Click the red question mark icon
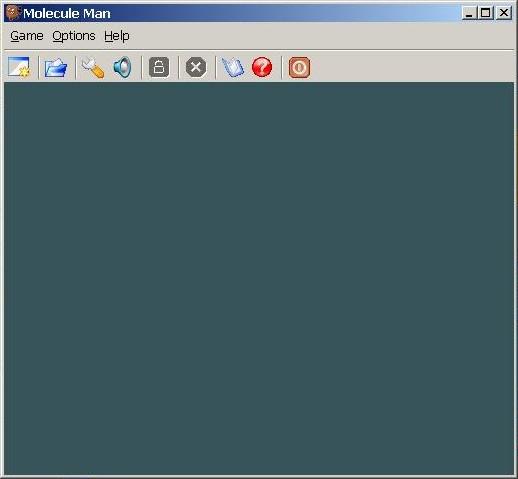 pos(262,67)
